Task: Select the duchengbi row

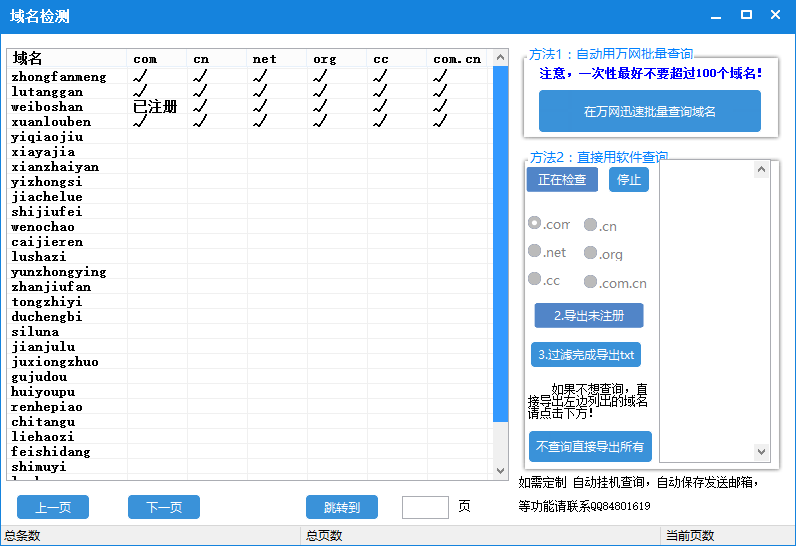Action: [249, 317]
